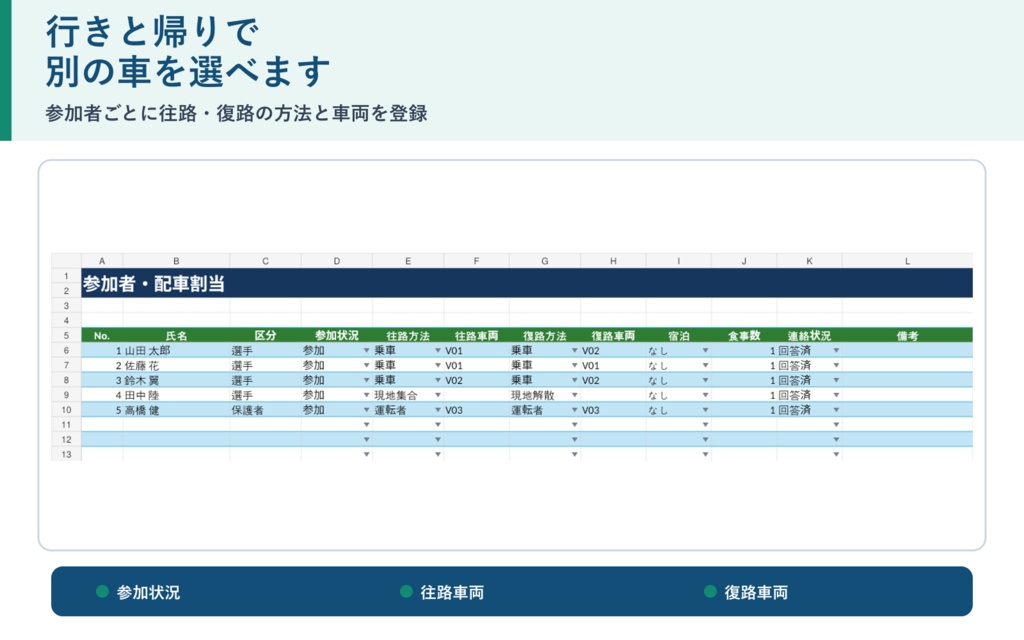Click the 氏名 heading cell
The image size is (1024, 640).
(x=176, y=336)
